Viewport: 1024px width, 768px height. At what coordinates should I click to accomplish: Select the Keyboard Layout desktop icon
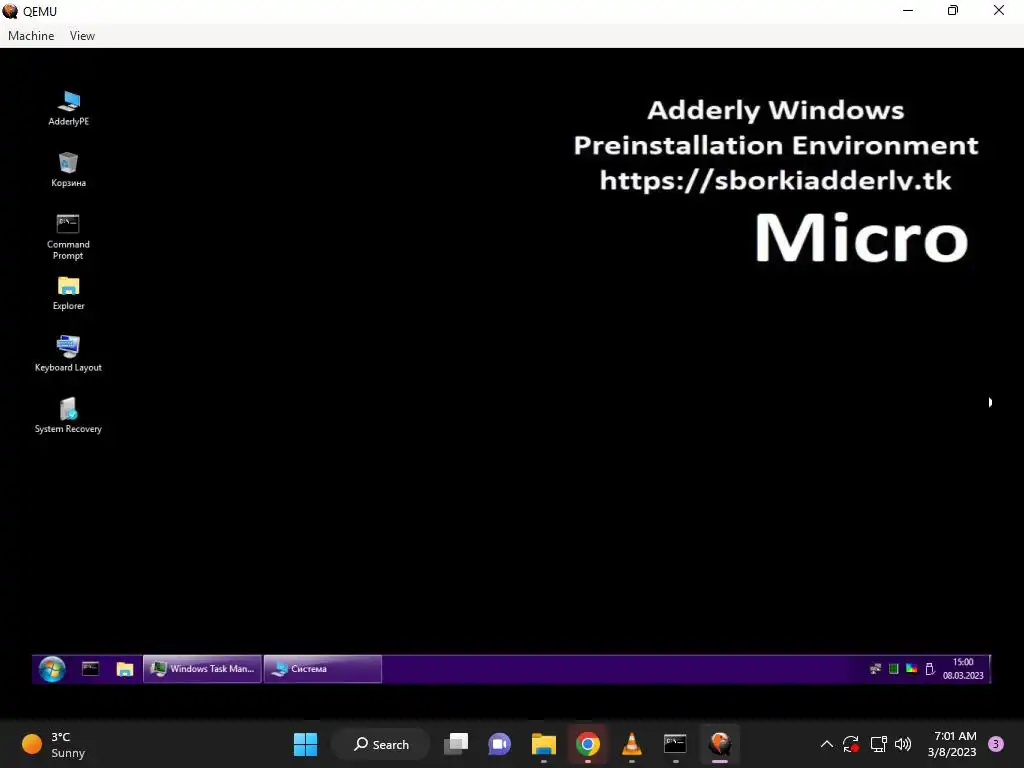click(68, 353)
